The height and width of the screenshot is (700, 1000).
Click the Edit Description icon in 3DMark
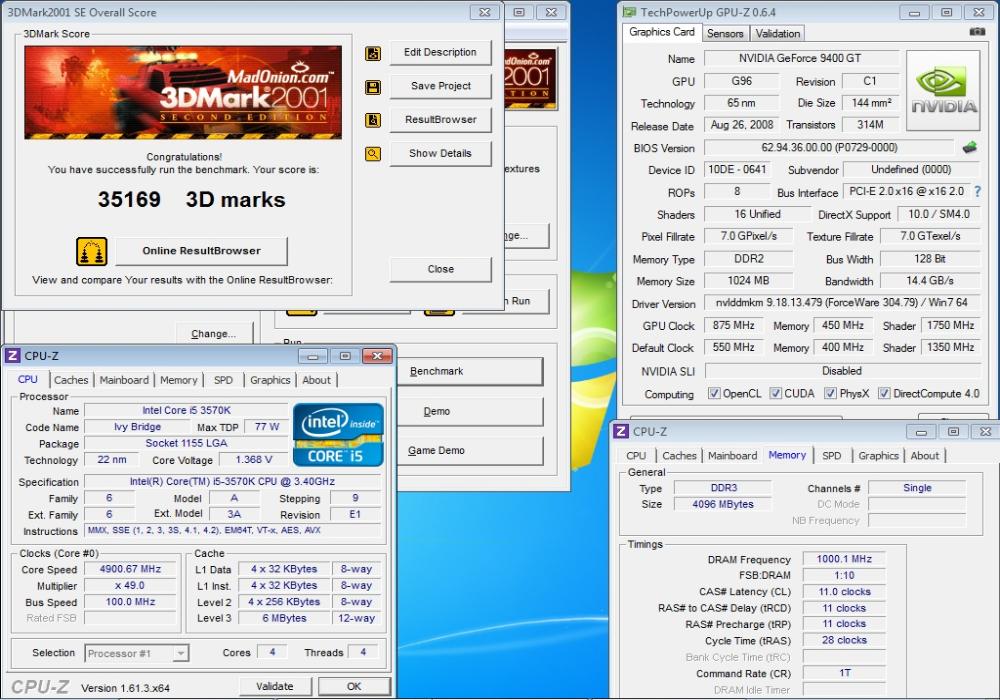click(373, 54)
